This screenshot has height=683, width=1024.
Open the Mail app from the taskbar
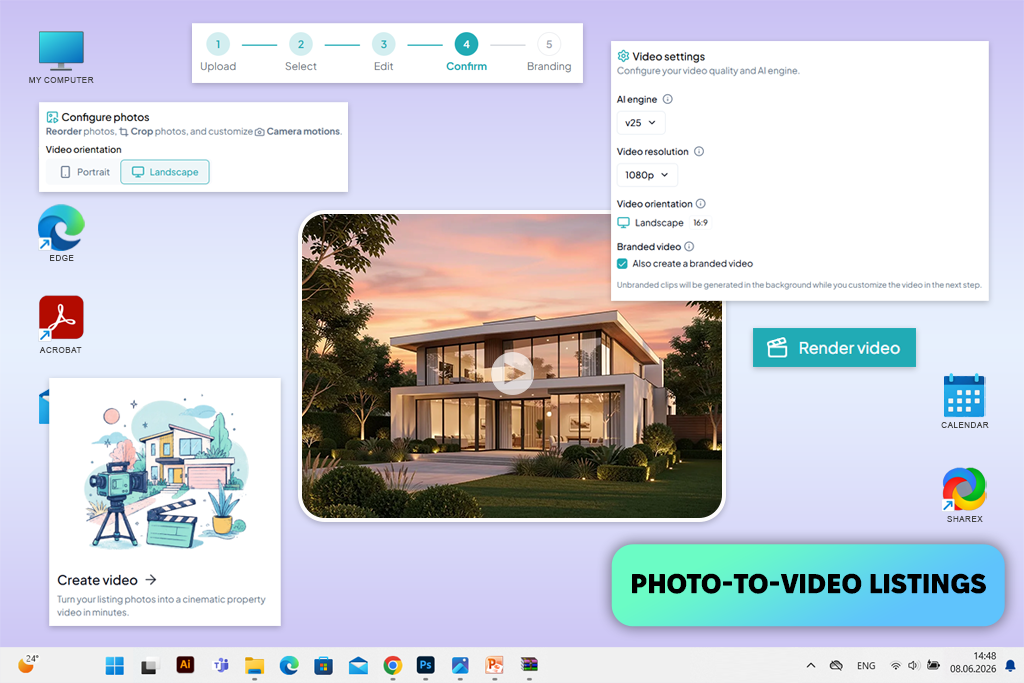click(x=358, y=665)
